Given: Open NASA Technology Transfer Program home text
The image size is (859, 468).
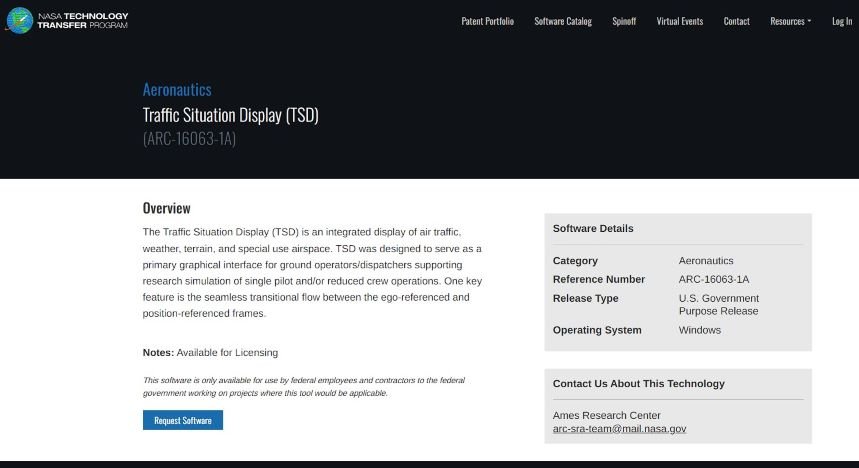Looking at the screenshot, I should coord(83,21).
